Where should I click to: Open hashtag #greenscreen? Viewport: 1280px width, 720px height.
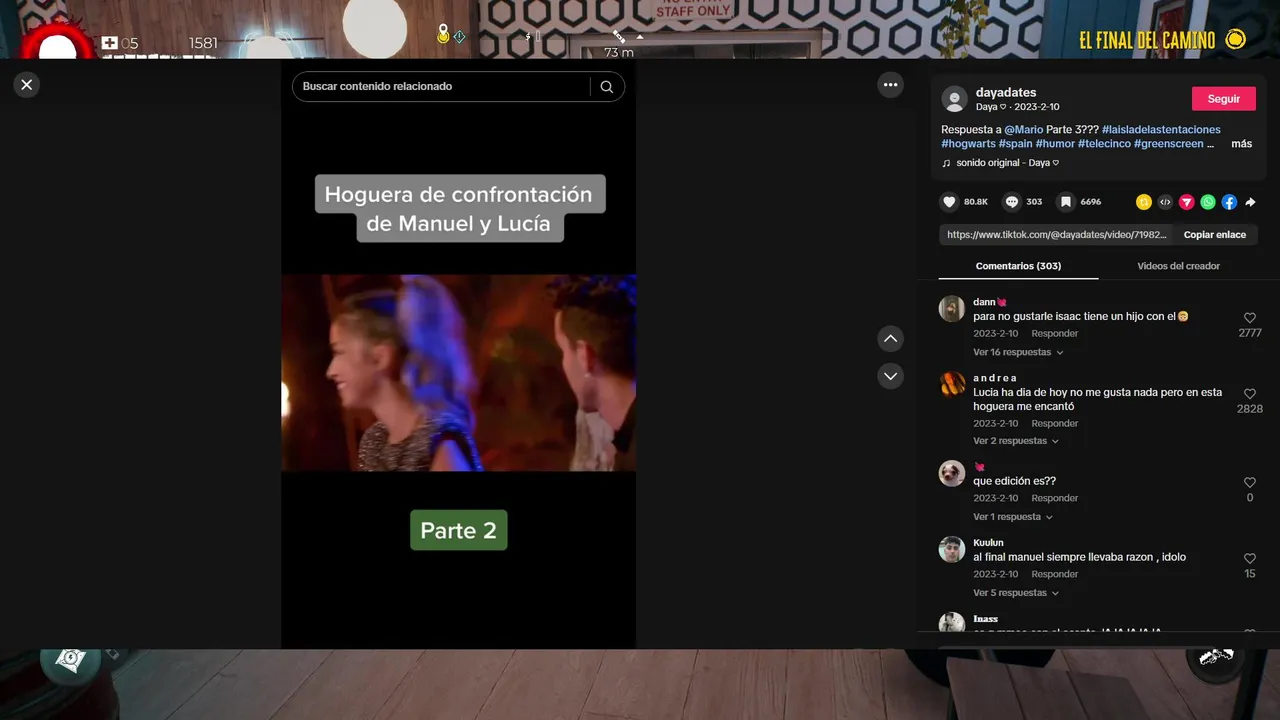pos(1169,144)
